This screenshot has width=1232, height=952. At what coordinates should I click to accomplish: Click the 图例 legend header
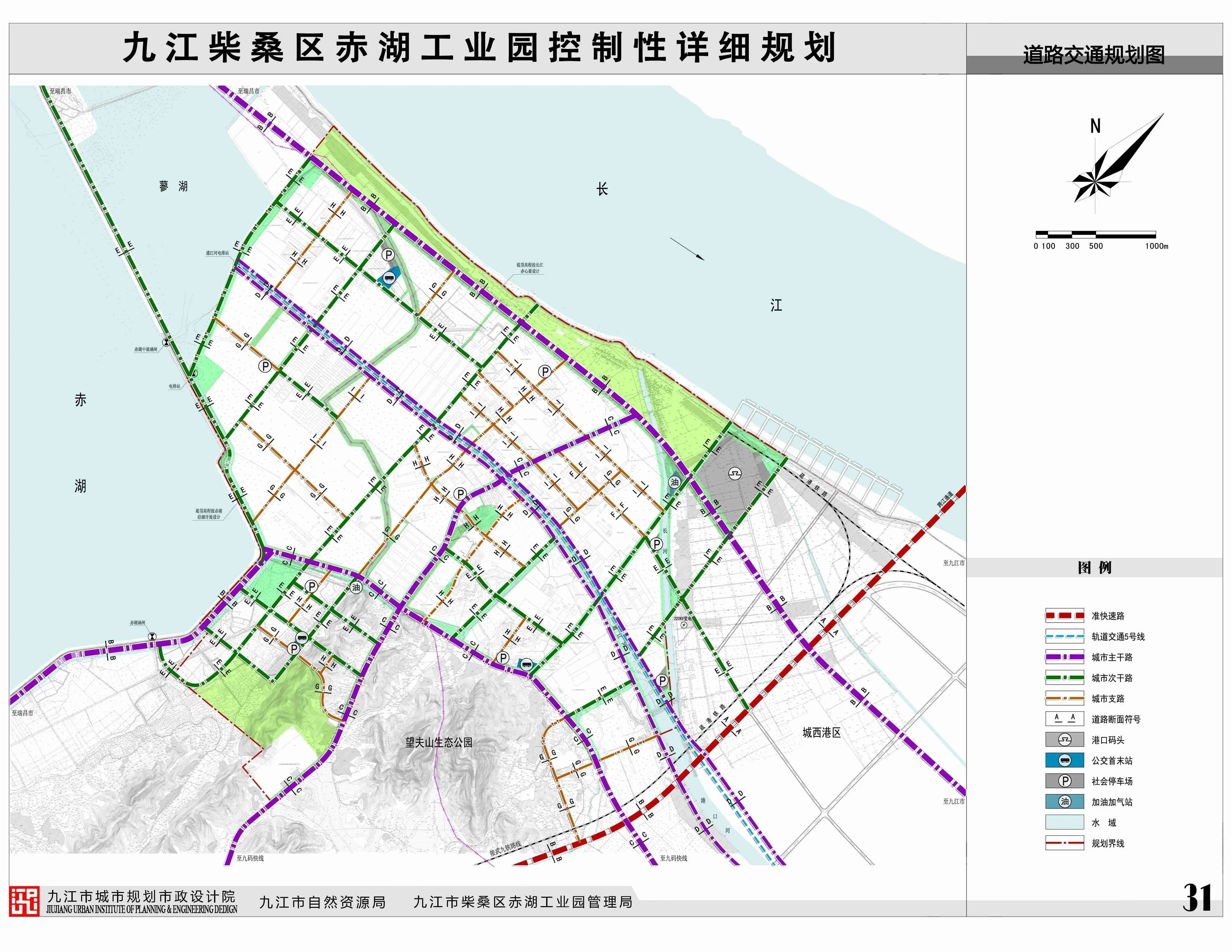coord(1094,567)
